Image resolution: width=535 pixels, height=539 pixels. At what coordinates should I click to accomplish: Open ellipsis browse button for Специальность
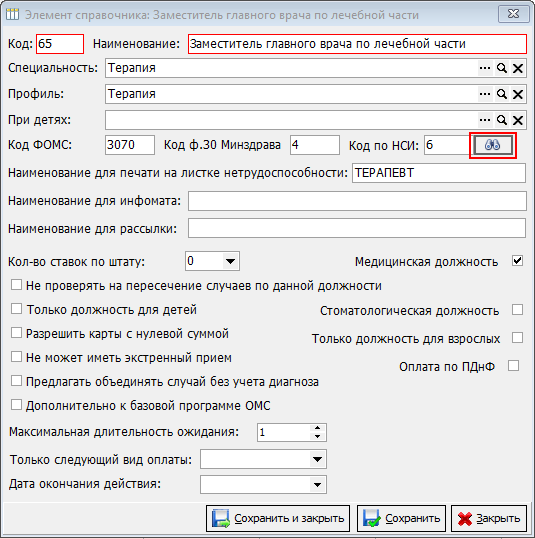485,68
